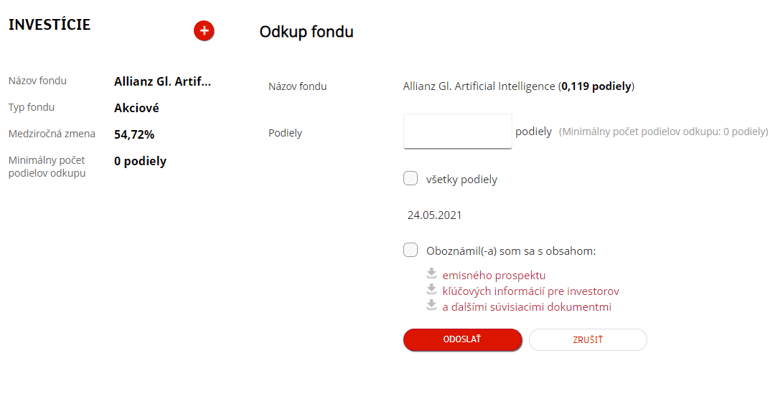Submit with the ODOSLAŤ button

coord(462,340)
